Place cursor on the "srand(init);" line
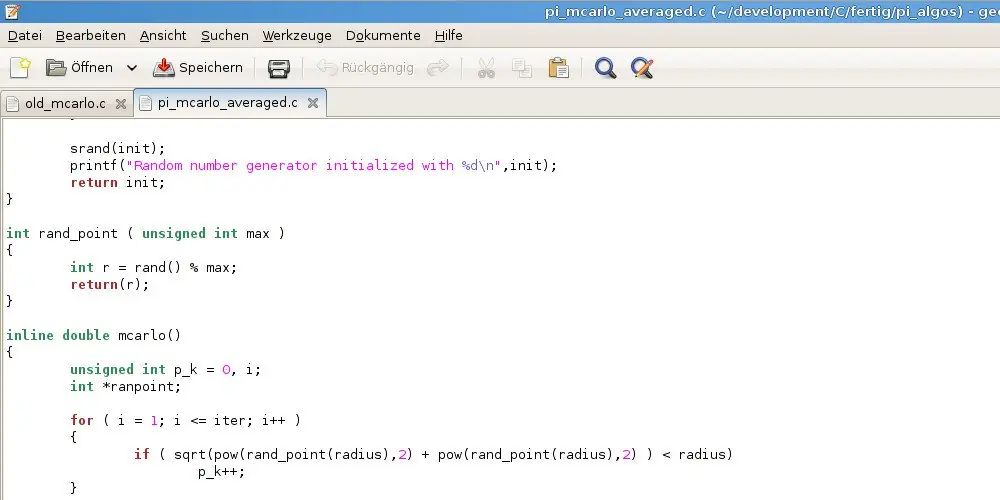The height and width of the screenshot is (500, 1000). (x=117, y=148)
